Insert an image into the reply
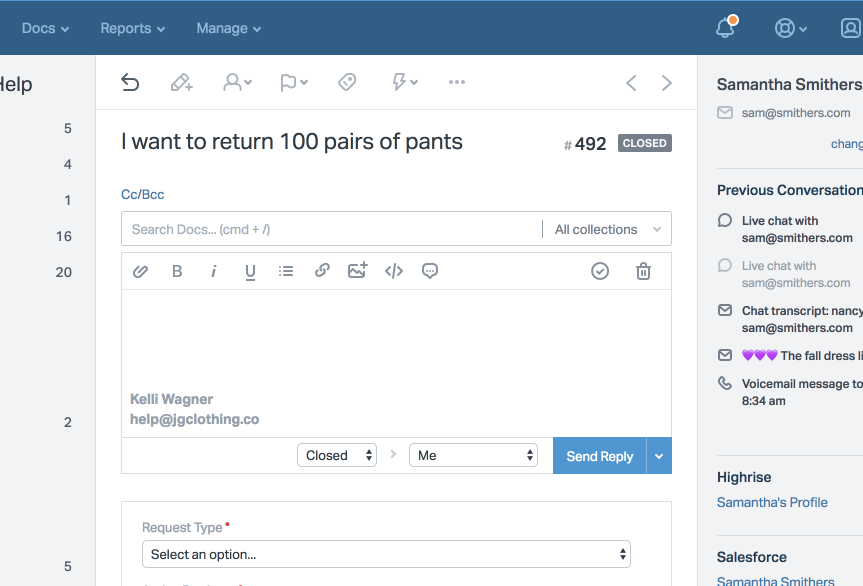 [357, 271]
